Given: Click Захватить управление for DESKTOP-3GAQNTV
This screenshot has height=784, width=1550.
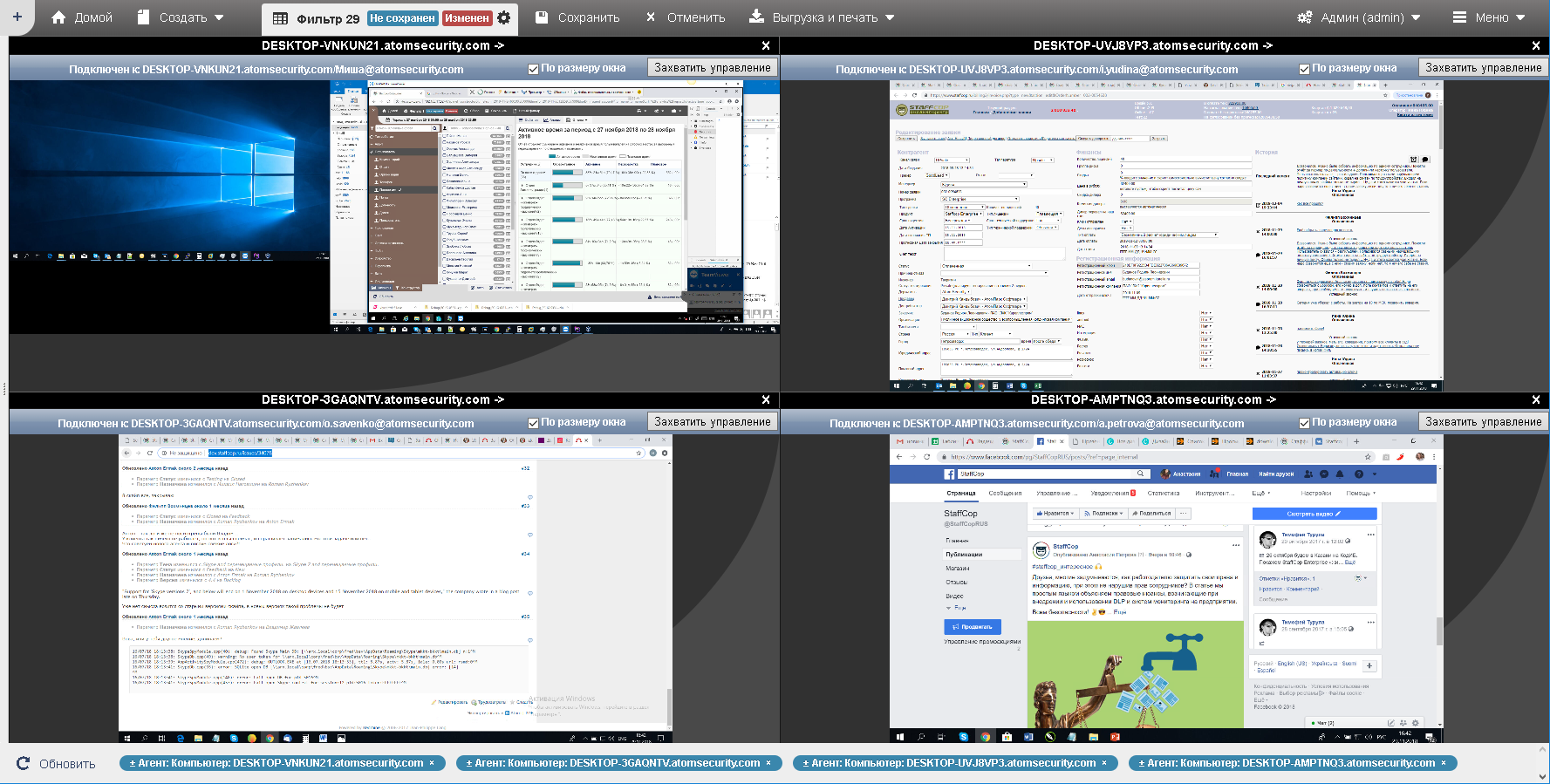Looking at the screenshot, I should [x=712, y=422].
